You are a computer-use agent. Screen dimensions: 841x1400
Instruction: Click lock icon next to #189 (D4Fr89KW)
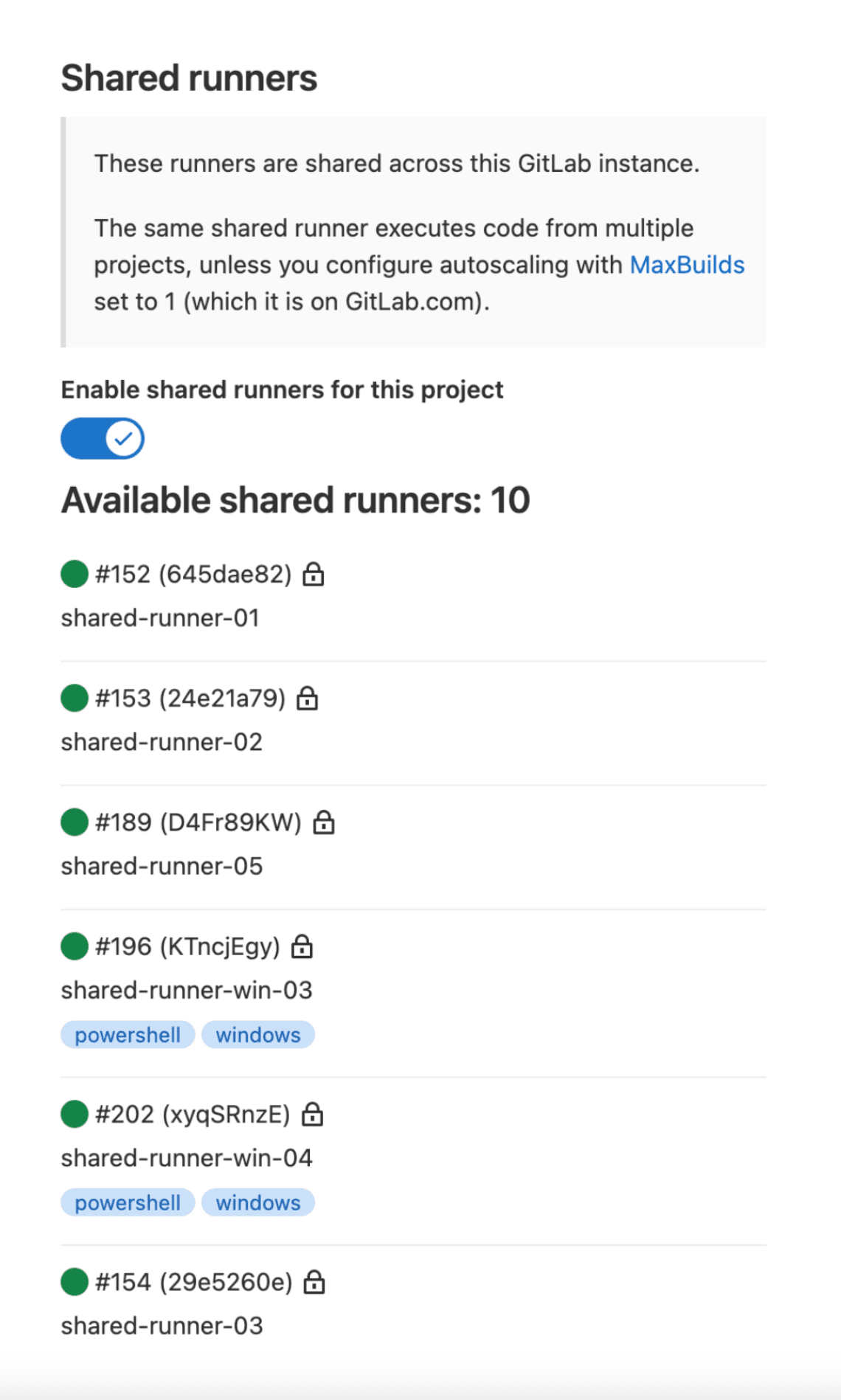coord(324,822)
